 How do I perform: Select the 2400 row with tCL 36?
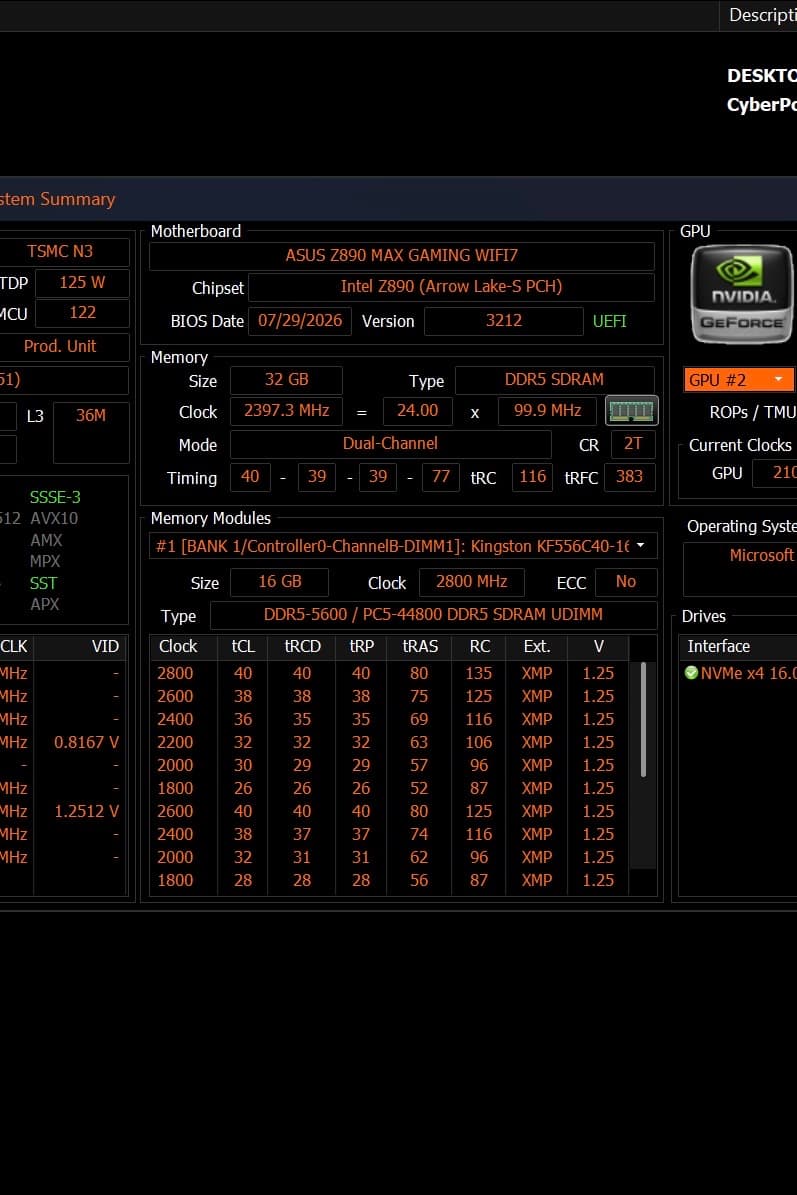coord(390,719)
